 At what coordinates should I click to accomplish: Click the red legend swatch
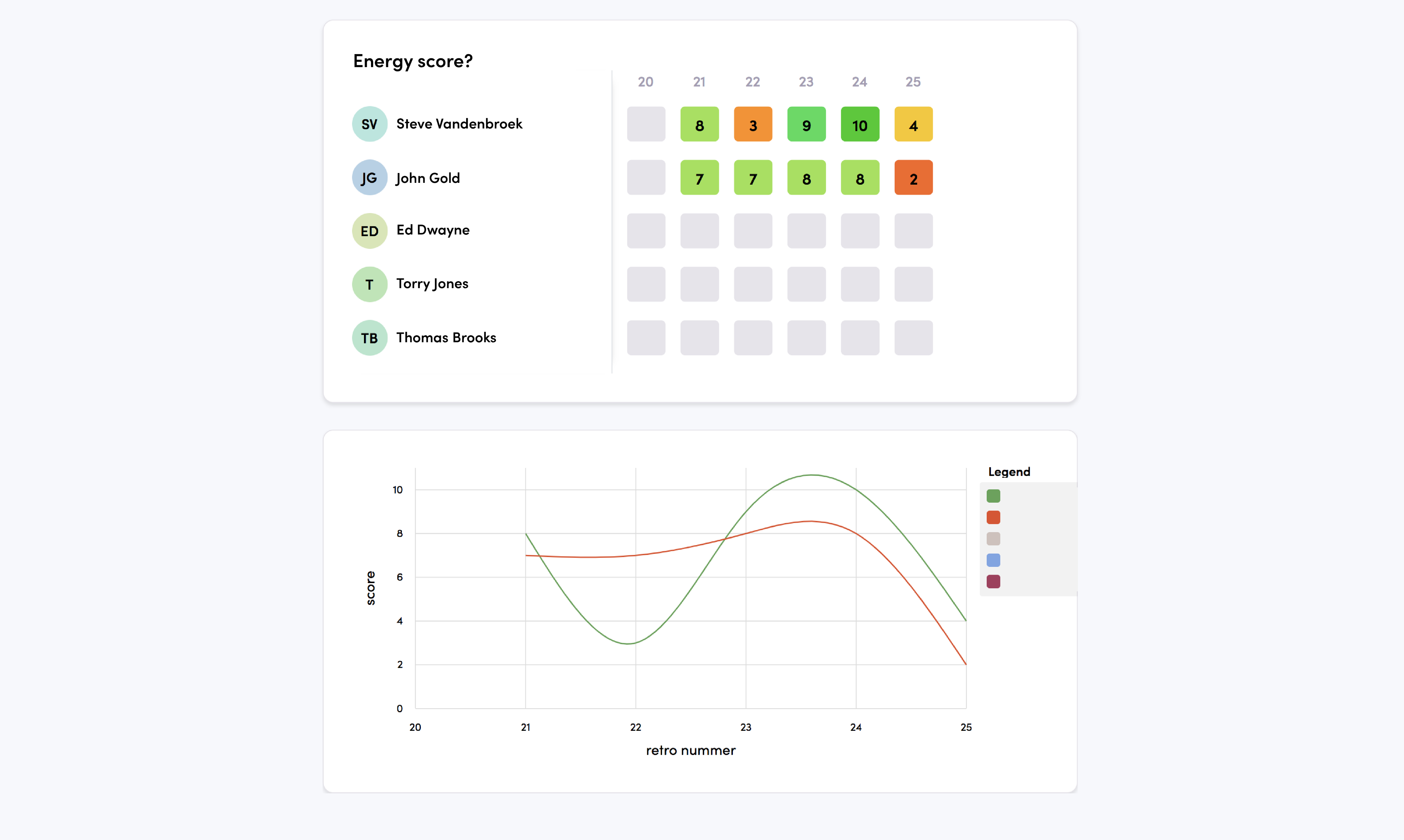993,517
